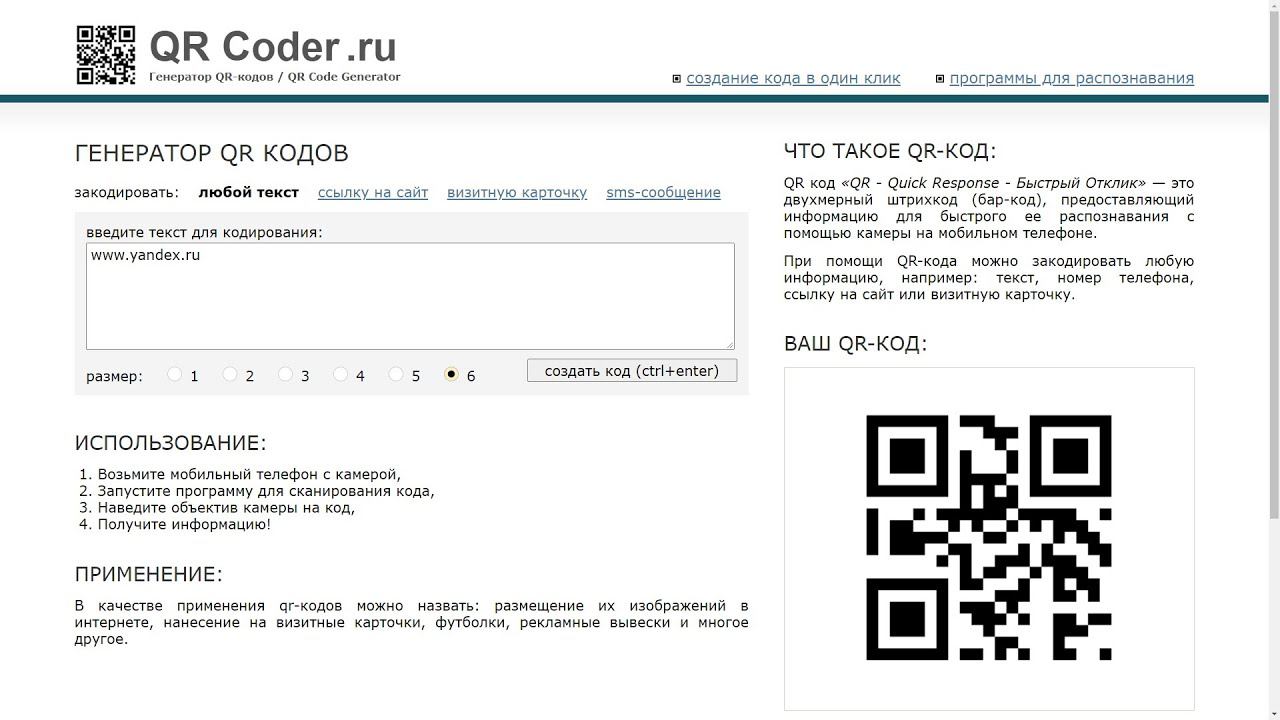Click list item 'Возьмите мобильный телефон с камерой'
The image size is (1280, 720).
249,475
